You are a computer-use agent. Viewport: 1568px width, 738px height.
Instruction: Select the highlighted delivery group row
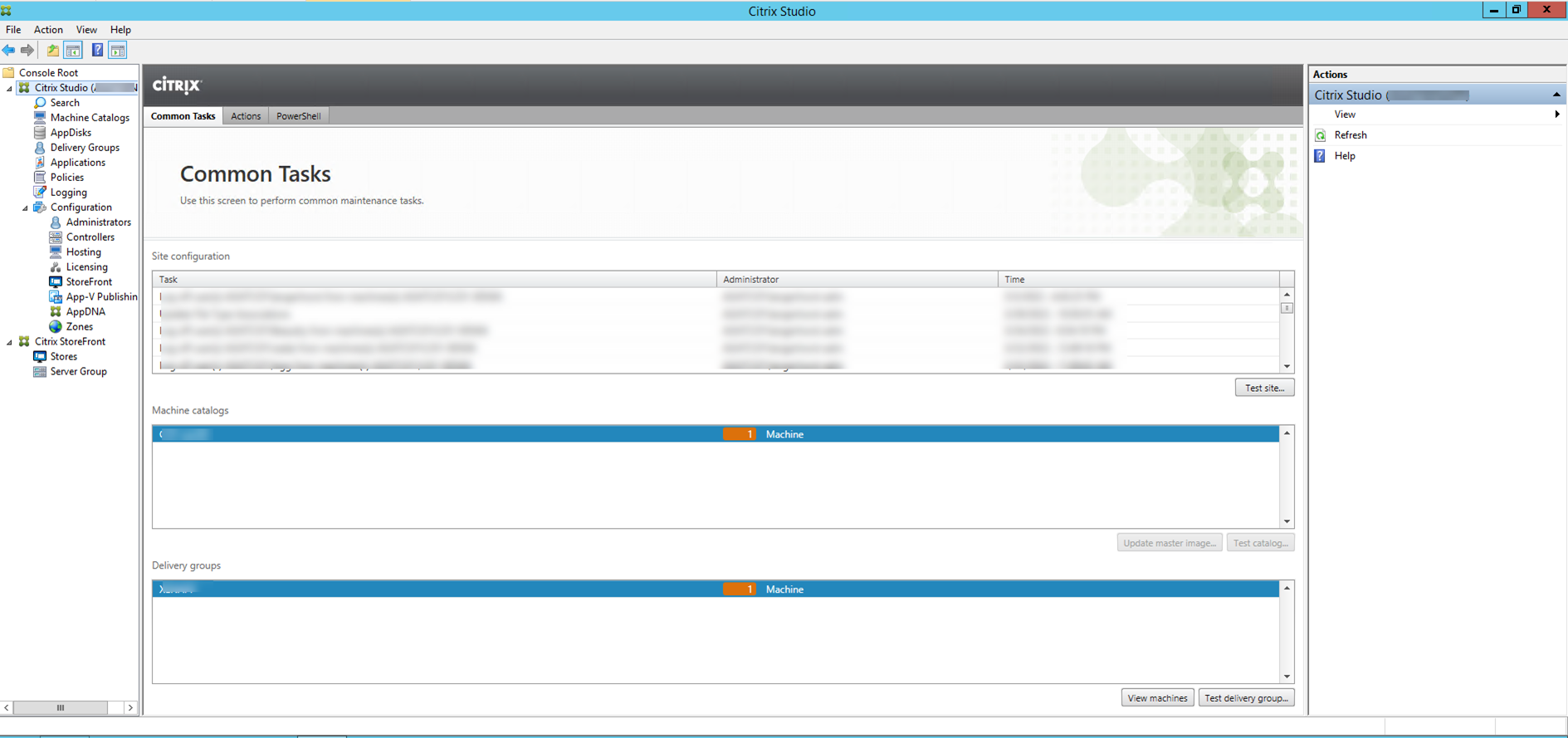pos(716,589)
